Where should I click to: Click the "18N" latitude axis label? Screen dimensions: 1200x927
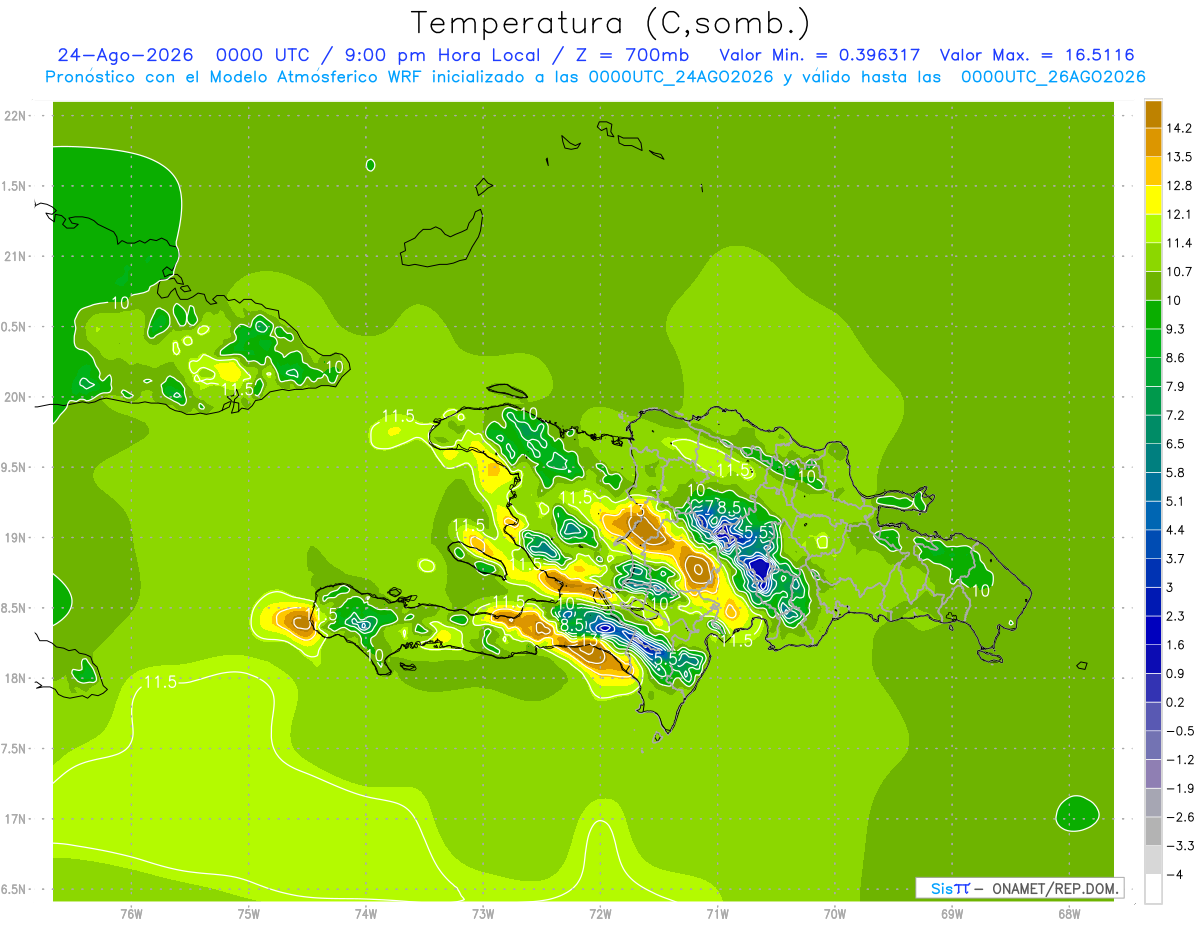pos(15,678)
